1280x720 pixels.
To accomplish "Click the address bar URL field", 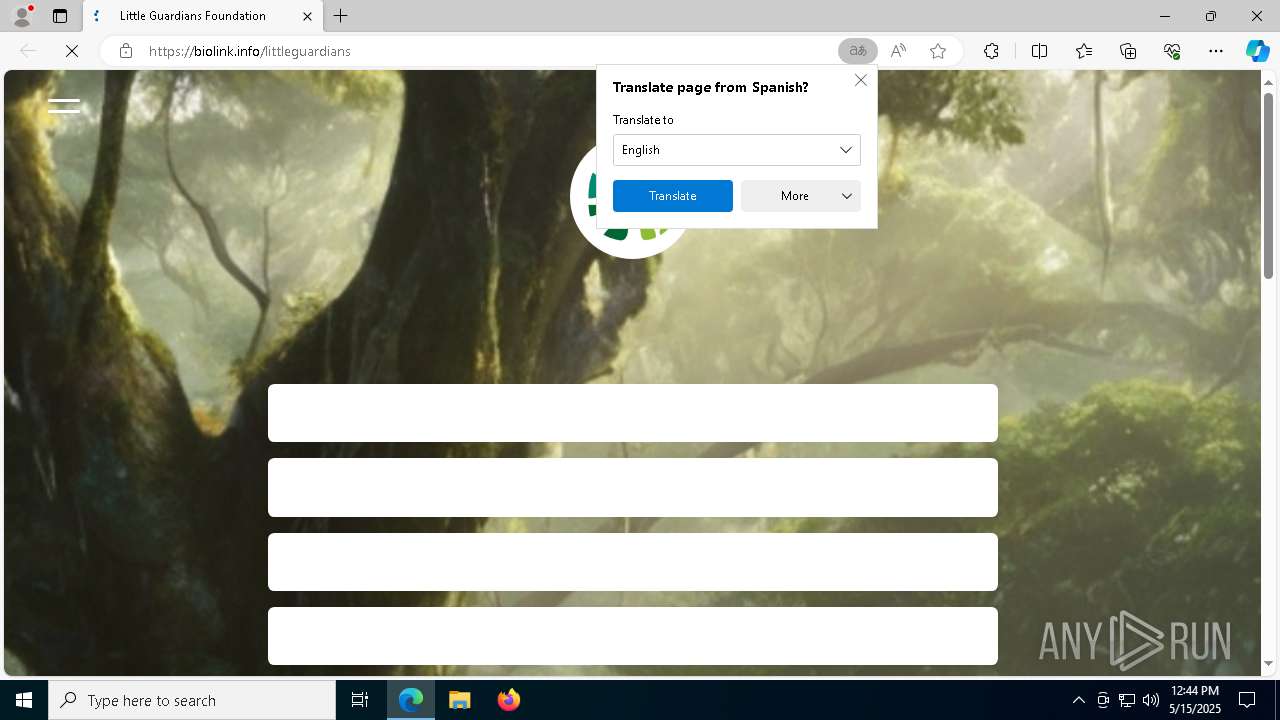I will coord(490,51).
